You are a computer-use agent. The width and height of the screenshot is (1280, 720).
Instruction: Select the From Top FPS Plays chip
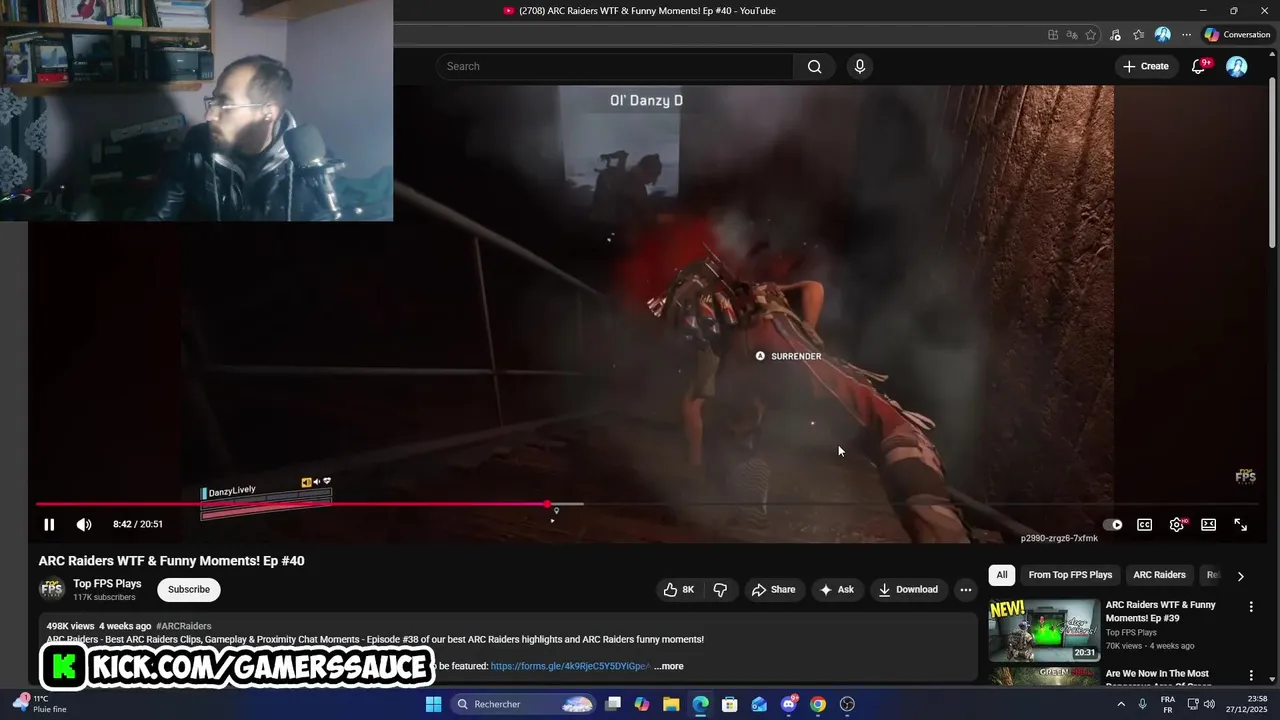pos(1070,575)
